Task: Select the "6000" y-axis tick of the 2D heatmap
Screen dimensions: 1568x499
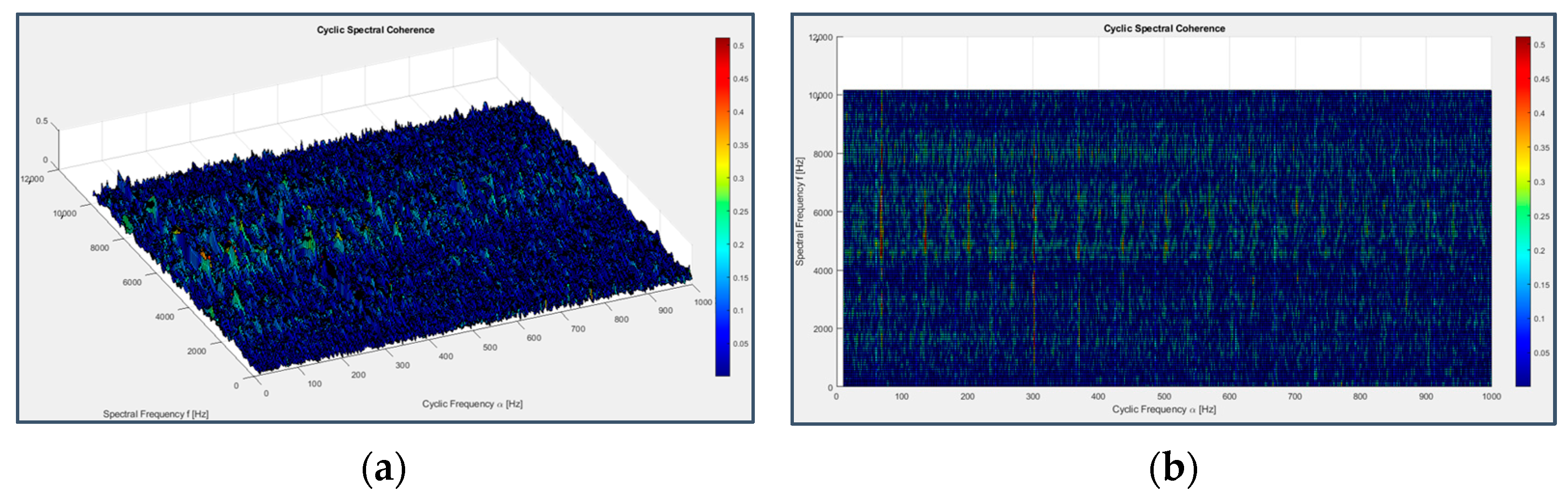Action: (x=823, y=213)
